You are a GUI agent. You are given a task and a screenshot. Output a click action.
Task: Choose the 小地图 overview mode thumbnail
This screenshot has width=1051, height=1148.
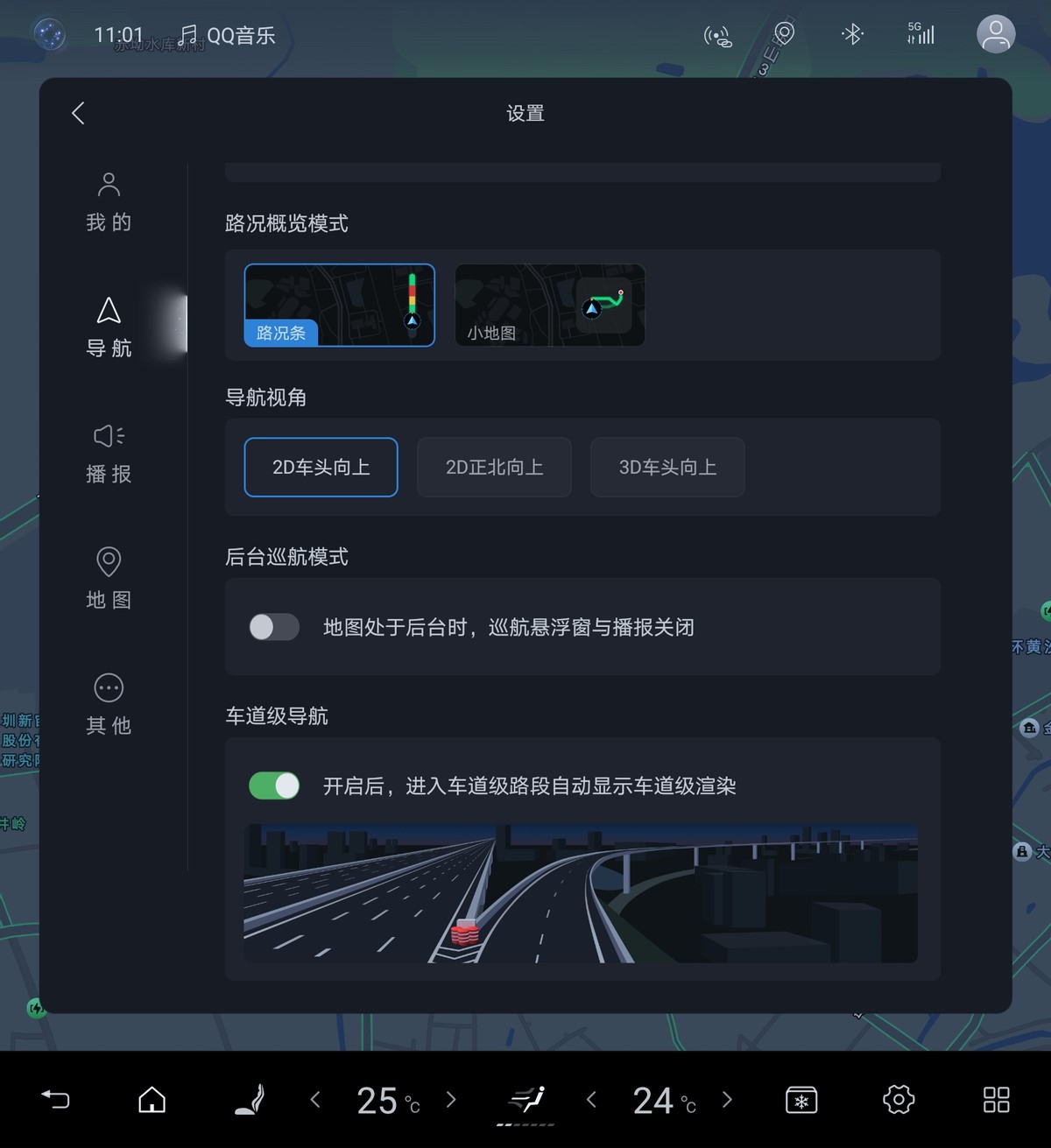(x=550, y=305)
